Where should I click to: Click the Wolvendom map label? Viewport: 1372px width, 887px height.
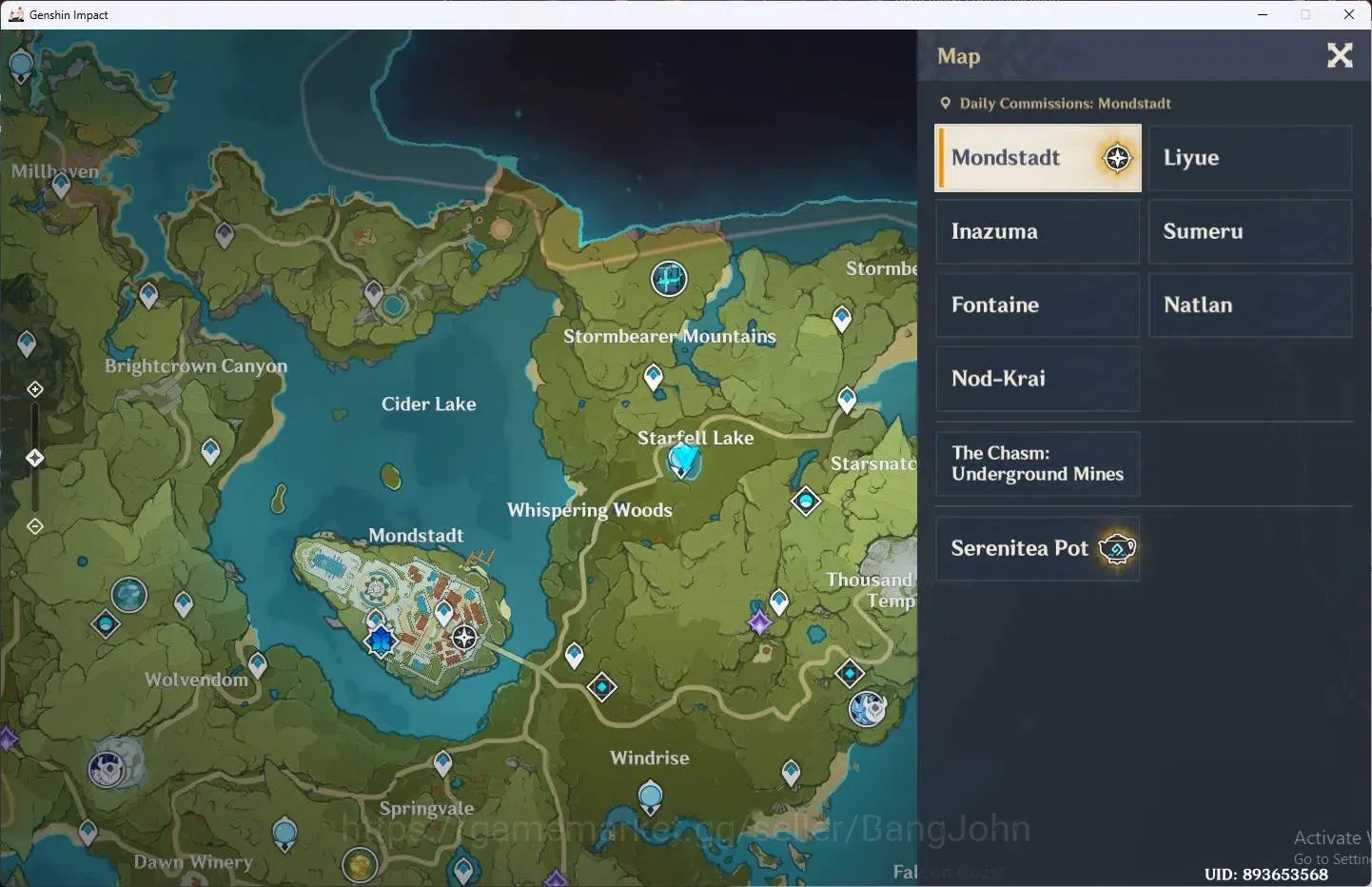click(x=196, y=680)
